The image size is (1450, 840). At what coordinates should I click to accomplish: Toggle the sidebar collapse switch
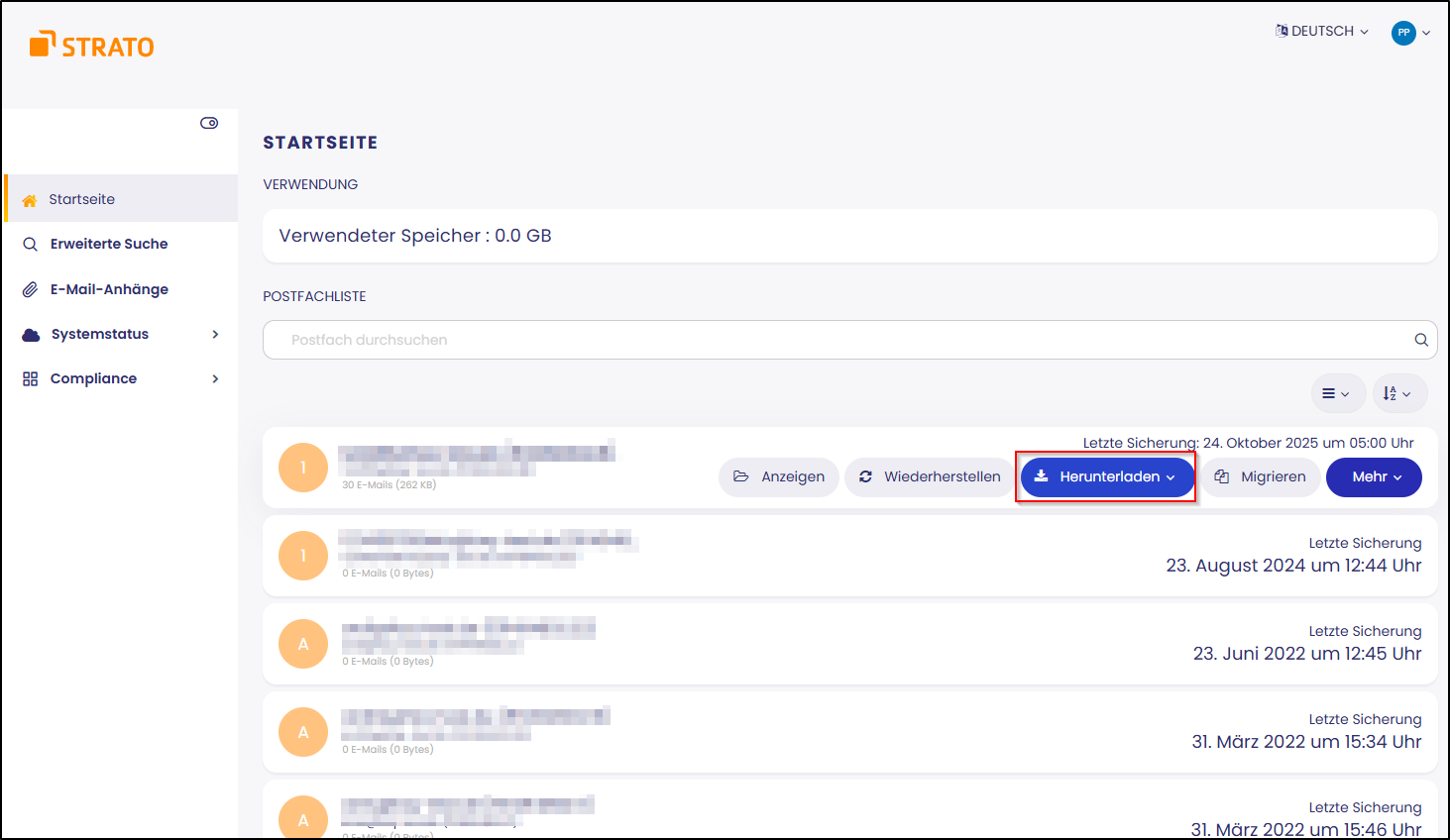click(209, 123)
